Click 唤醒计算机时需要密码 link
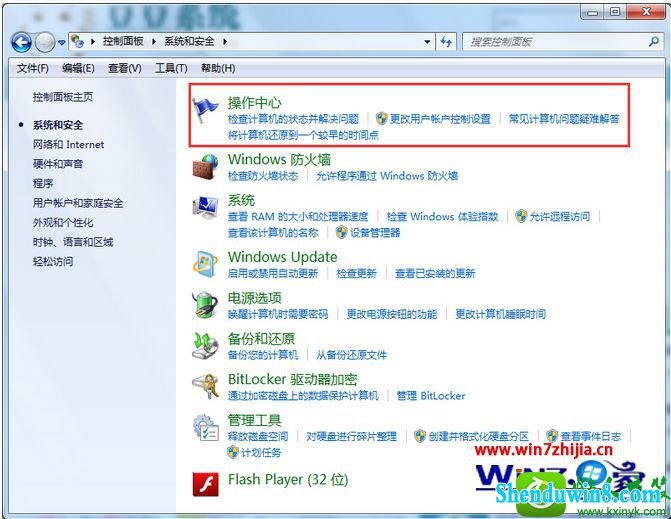 tap(278, 314)
